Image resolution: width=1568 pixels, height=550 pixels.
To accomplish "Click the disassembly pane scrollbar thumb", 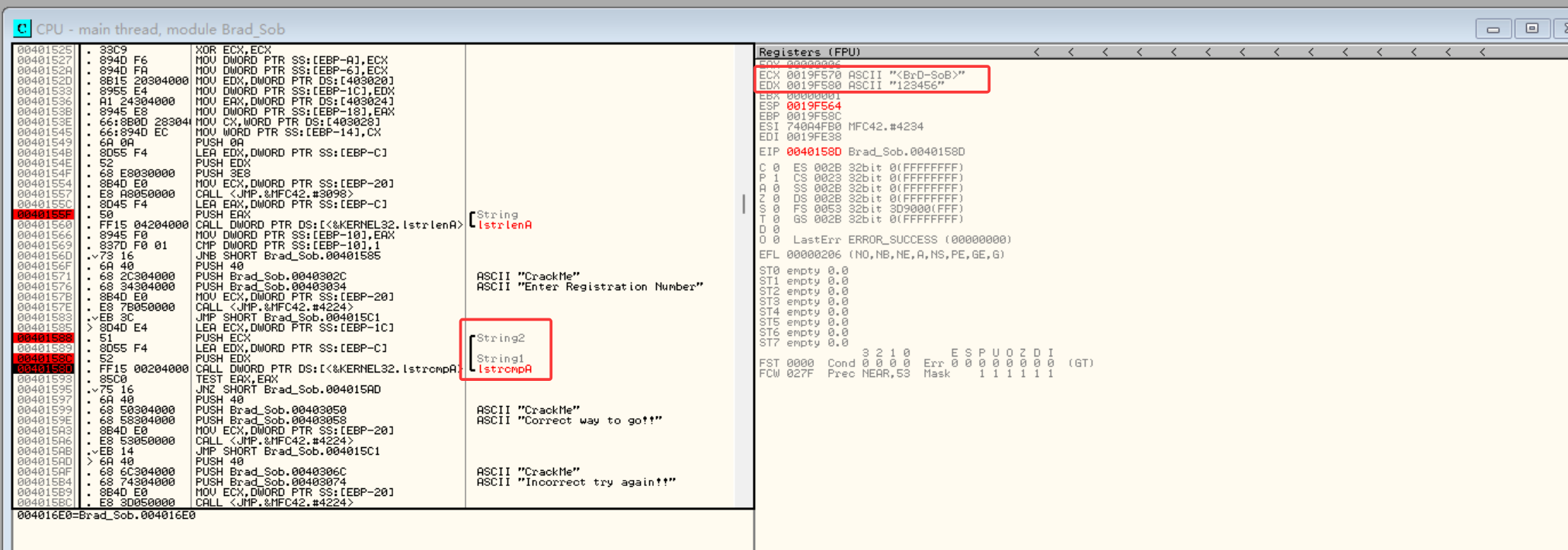I will pyautogui.click(x=744, y=203).
